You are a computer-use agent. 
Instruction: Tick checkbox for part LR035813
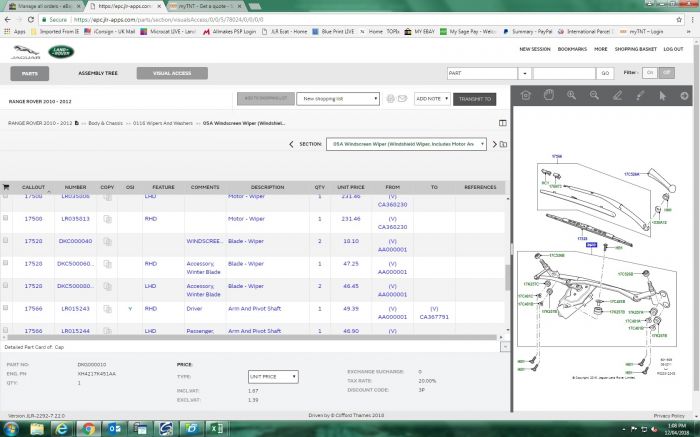5,218
